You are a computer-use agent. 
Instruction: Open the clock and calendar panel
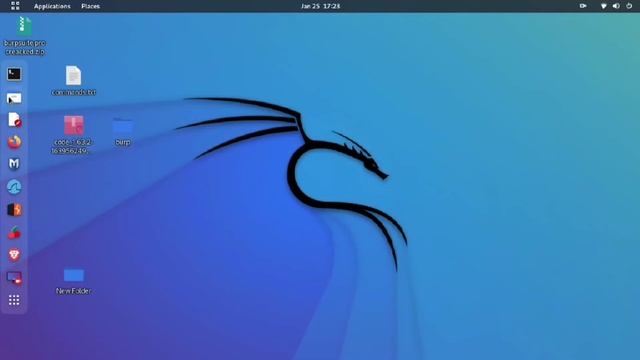pyautogui.click(x=320, y=6)
